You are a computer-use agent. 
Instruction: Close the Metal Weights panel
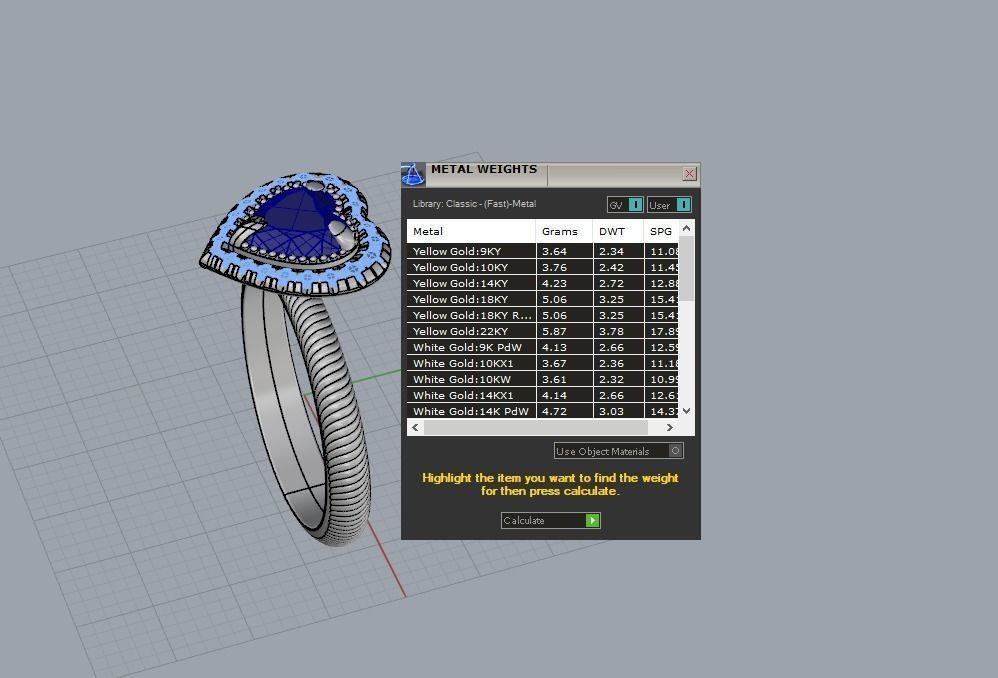[689, 174]
